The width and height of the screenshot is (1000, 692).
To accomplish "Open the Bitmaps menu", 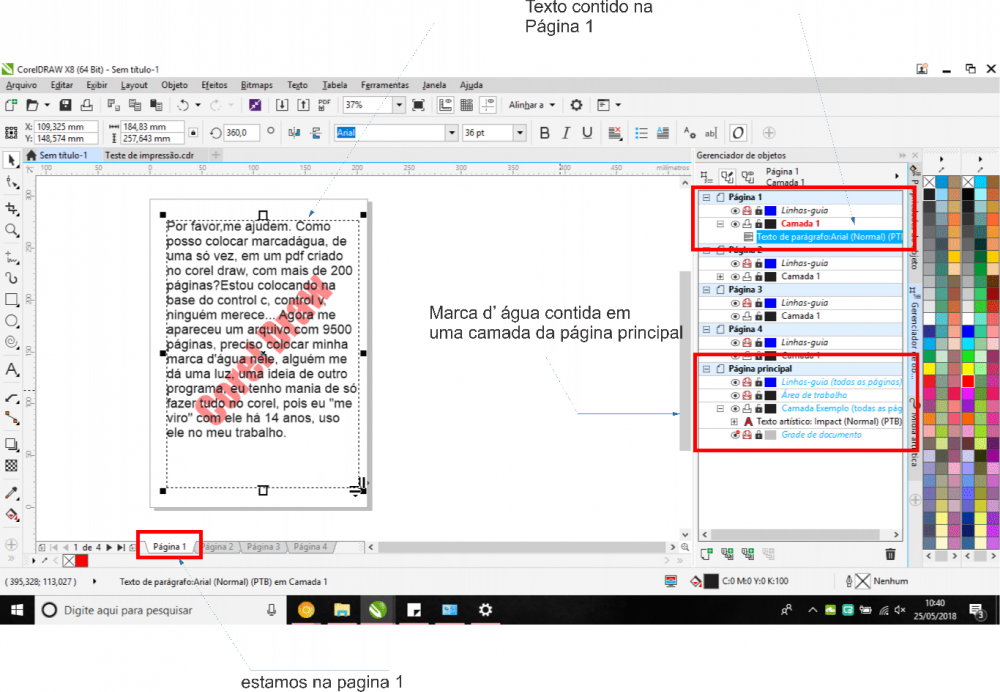I will point(256,85).
